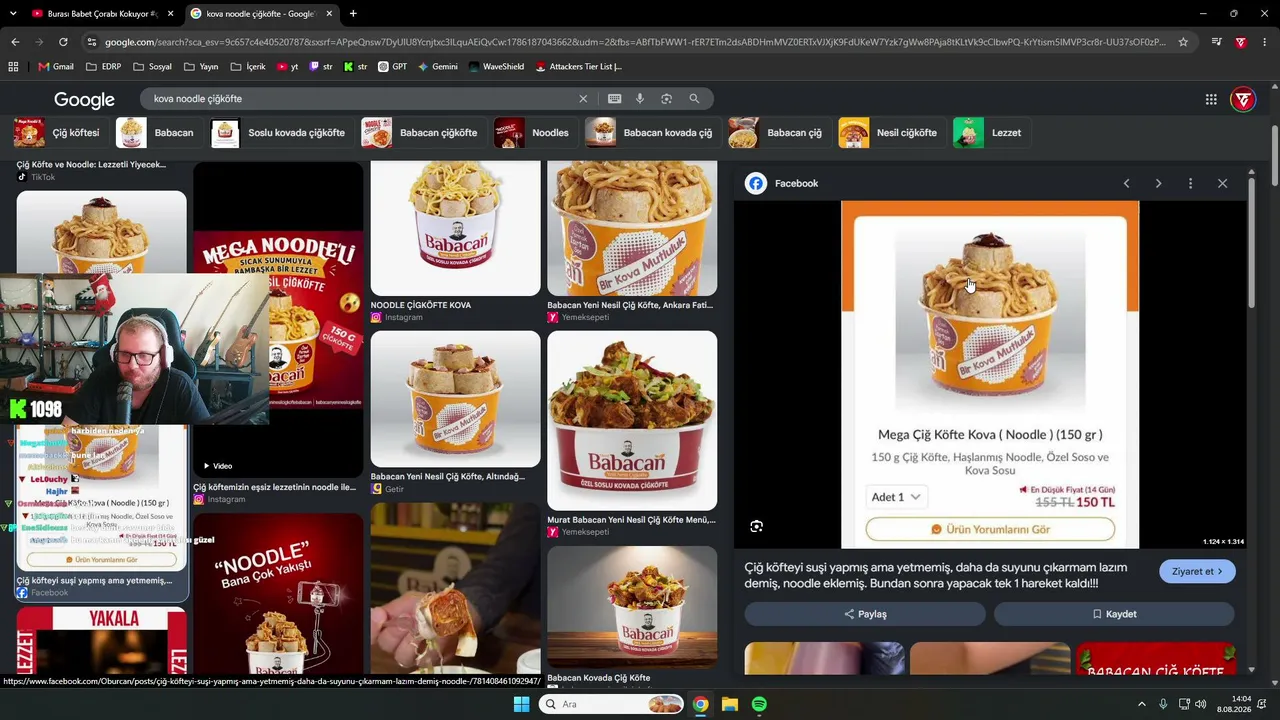Open the Attackers Tier List bookmark
This screenshot has width=1280, height=720.
(x=578, y=67)
